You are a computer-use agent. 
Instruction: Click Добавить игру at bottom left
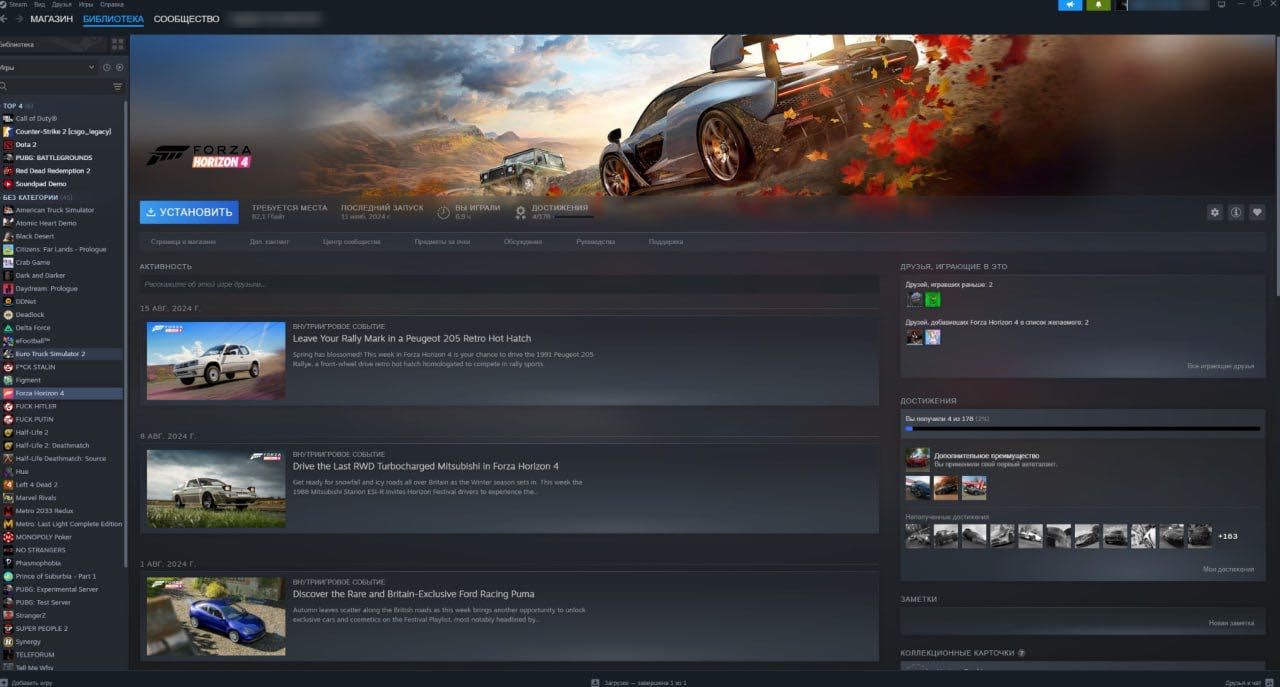pyautogui.click(x=27, y=682)
